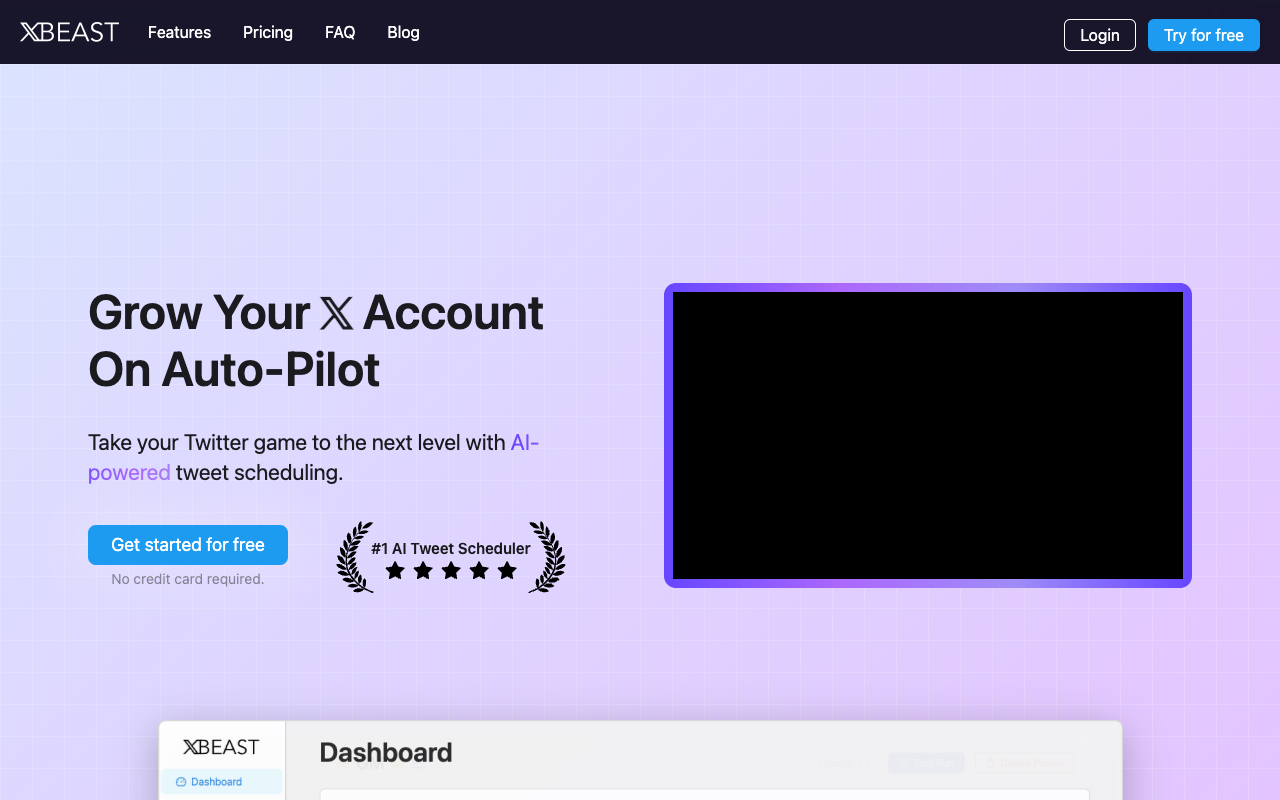This screenshot has height=800, width=1280.
Task: Click the XBEAST logo in the navbar
Action: 69,32
